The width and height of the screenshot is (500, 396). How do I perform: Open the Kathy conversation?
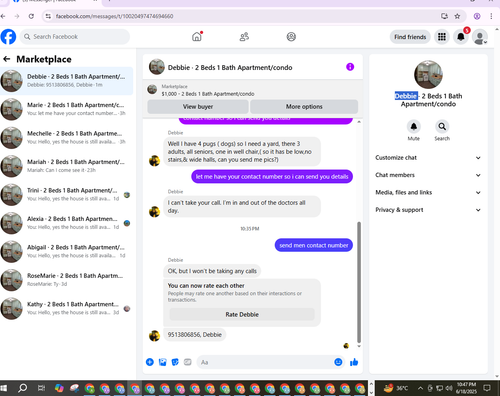click(x=66, y=308)
